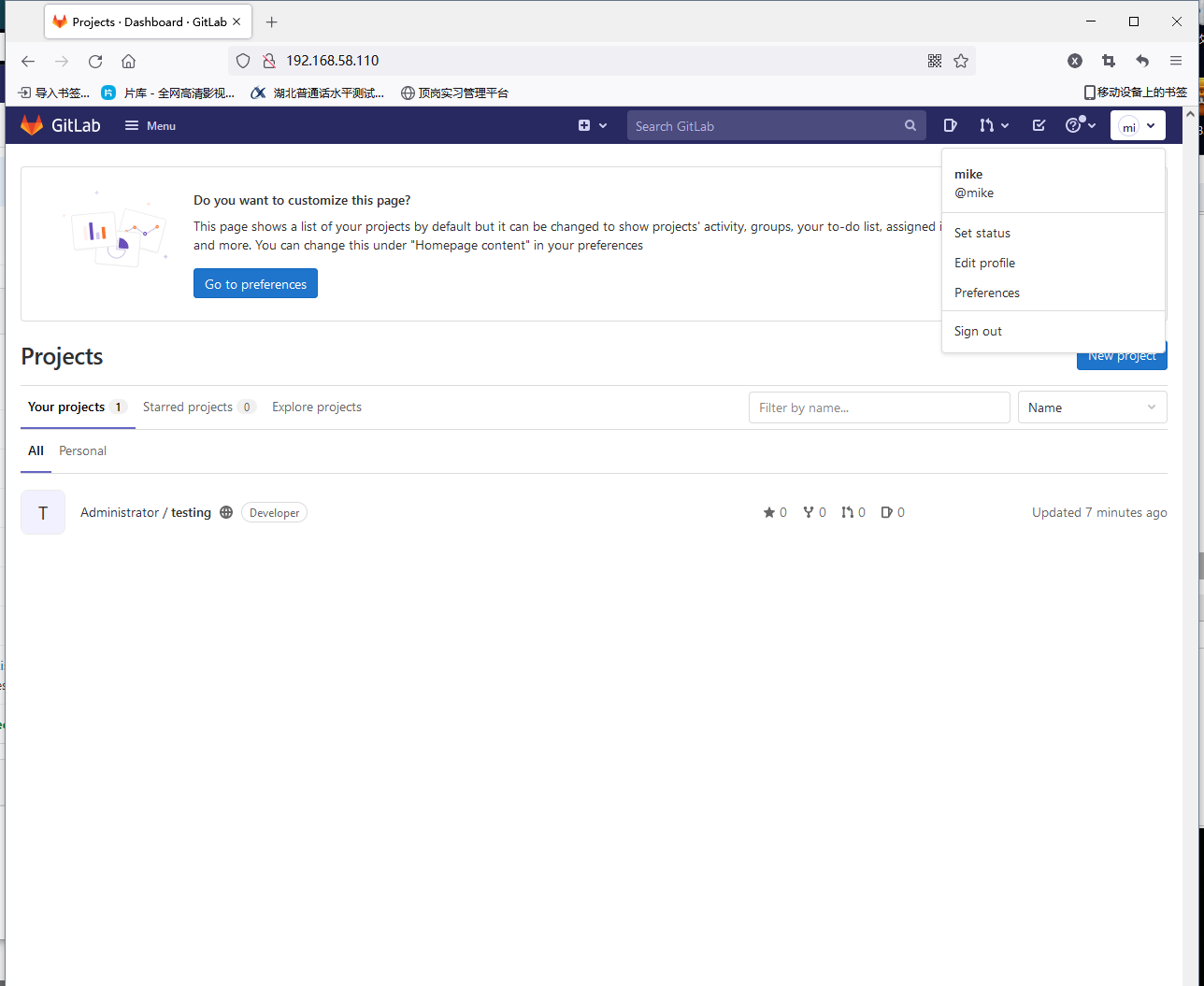Open the Name sort dropdown
Screen dimensions: 1204x986
(x=1092, y=407)
